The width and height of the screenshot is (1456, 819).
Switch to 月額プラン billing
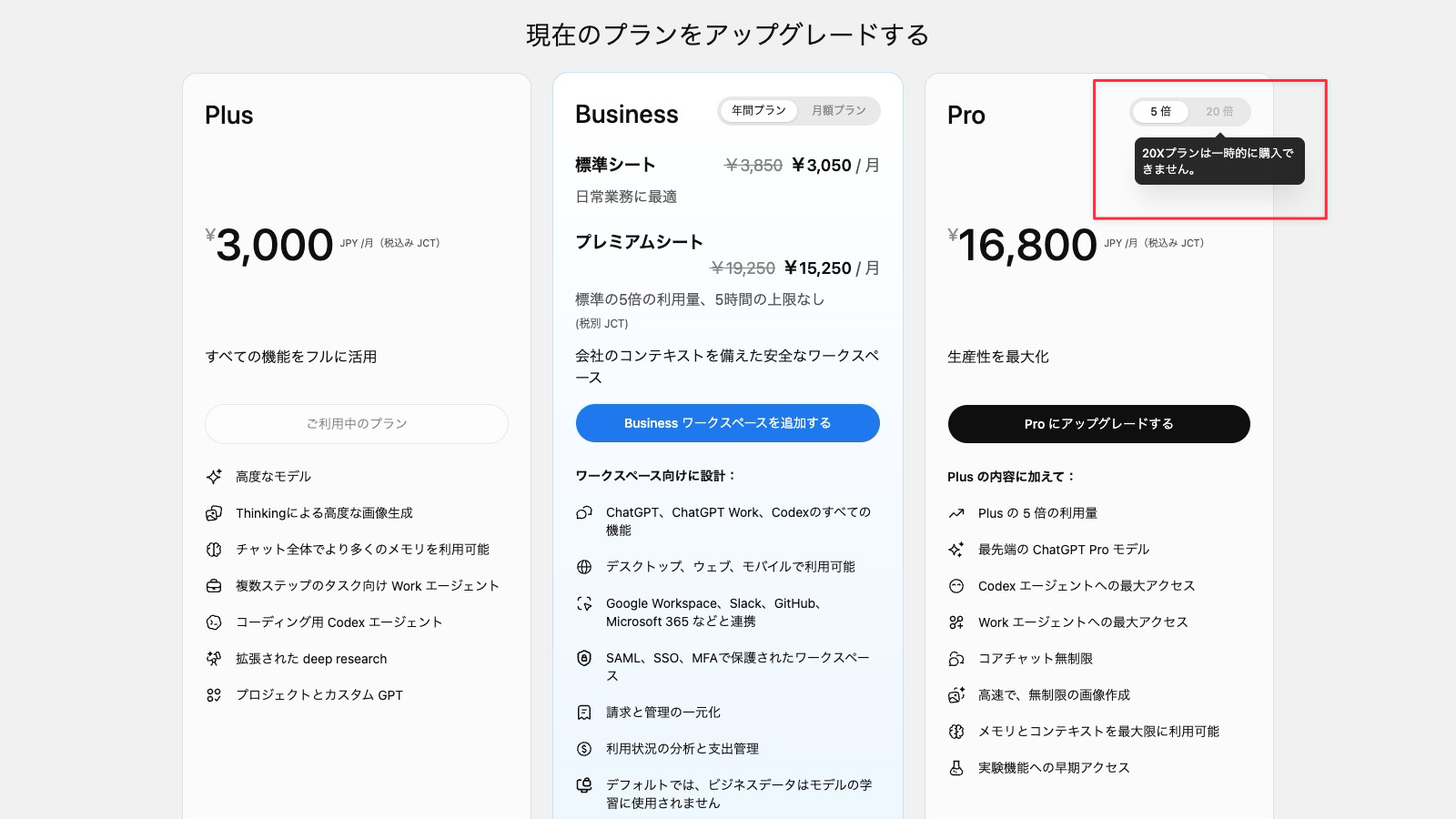[839, 110]
